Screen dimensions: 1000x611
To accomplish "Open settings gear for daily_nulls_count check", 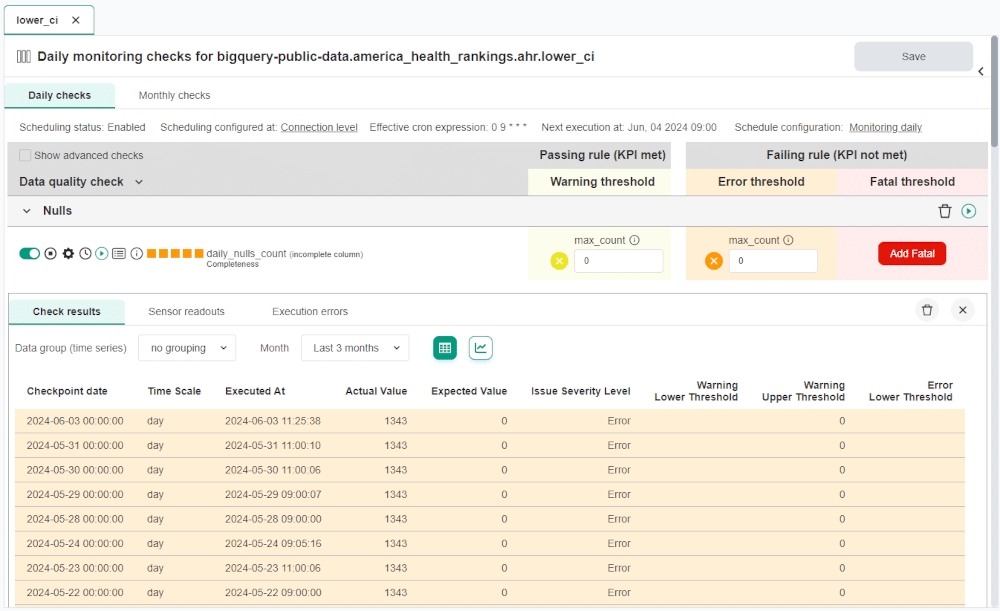I will click(x=68, y=254).
